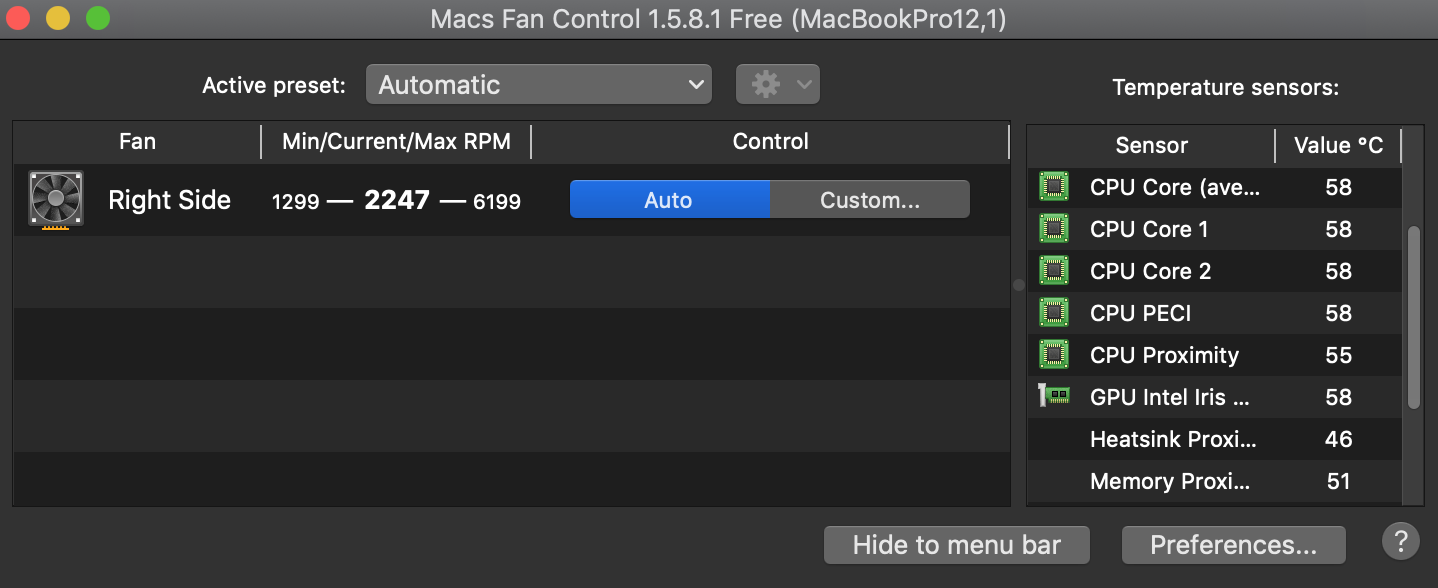Click the Hide to menu bar button
This screenshot has width=1438, height=588.
(x=956, y=545)
